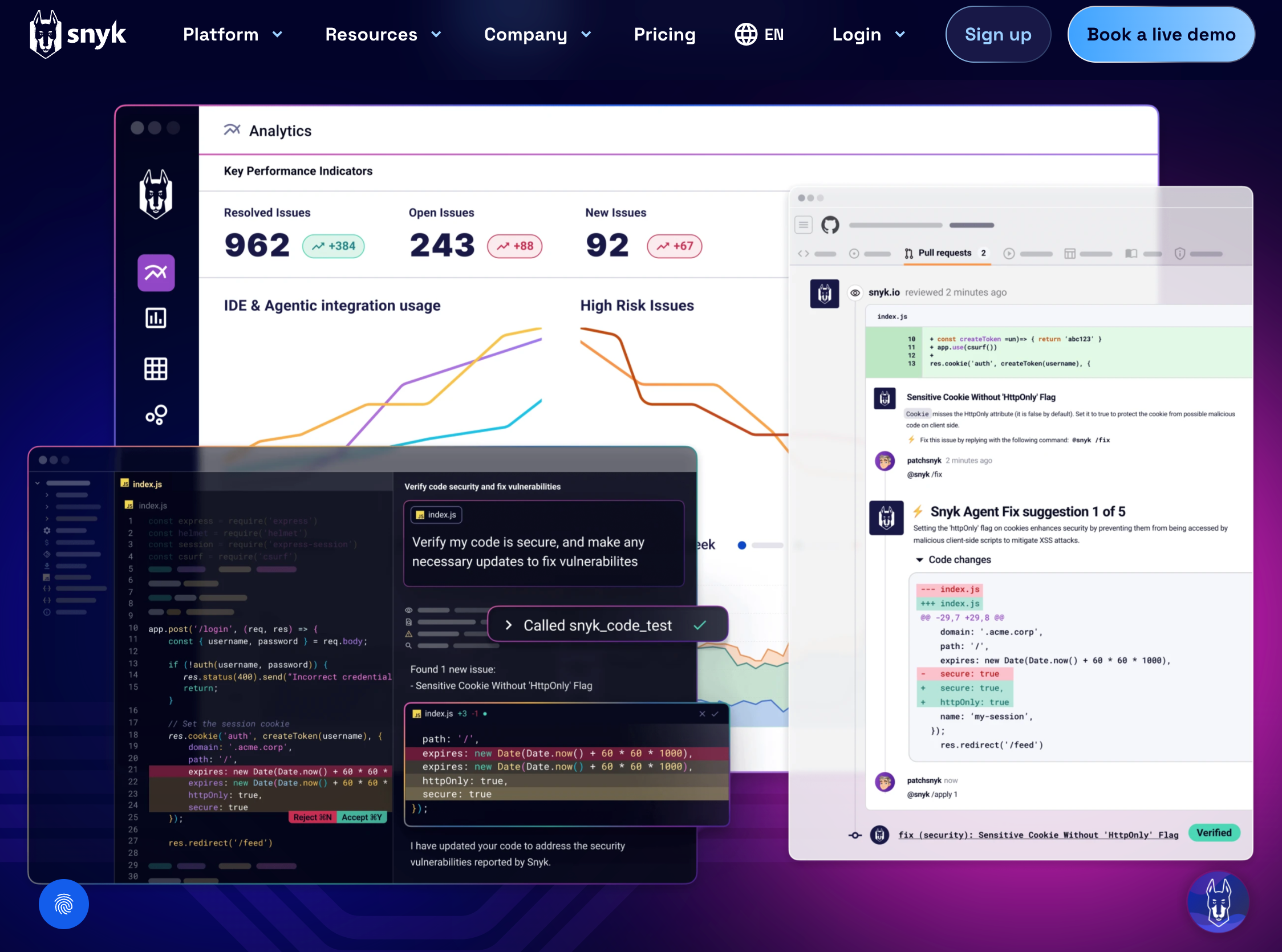Click the Book a live demo button
Viewport: 1282px width, 952px height.
pos(1161,35)
